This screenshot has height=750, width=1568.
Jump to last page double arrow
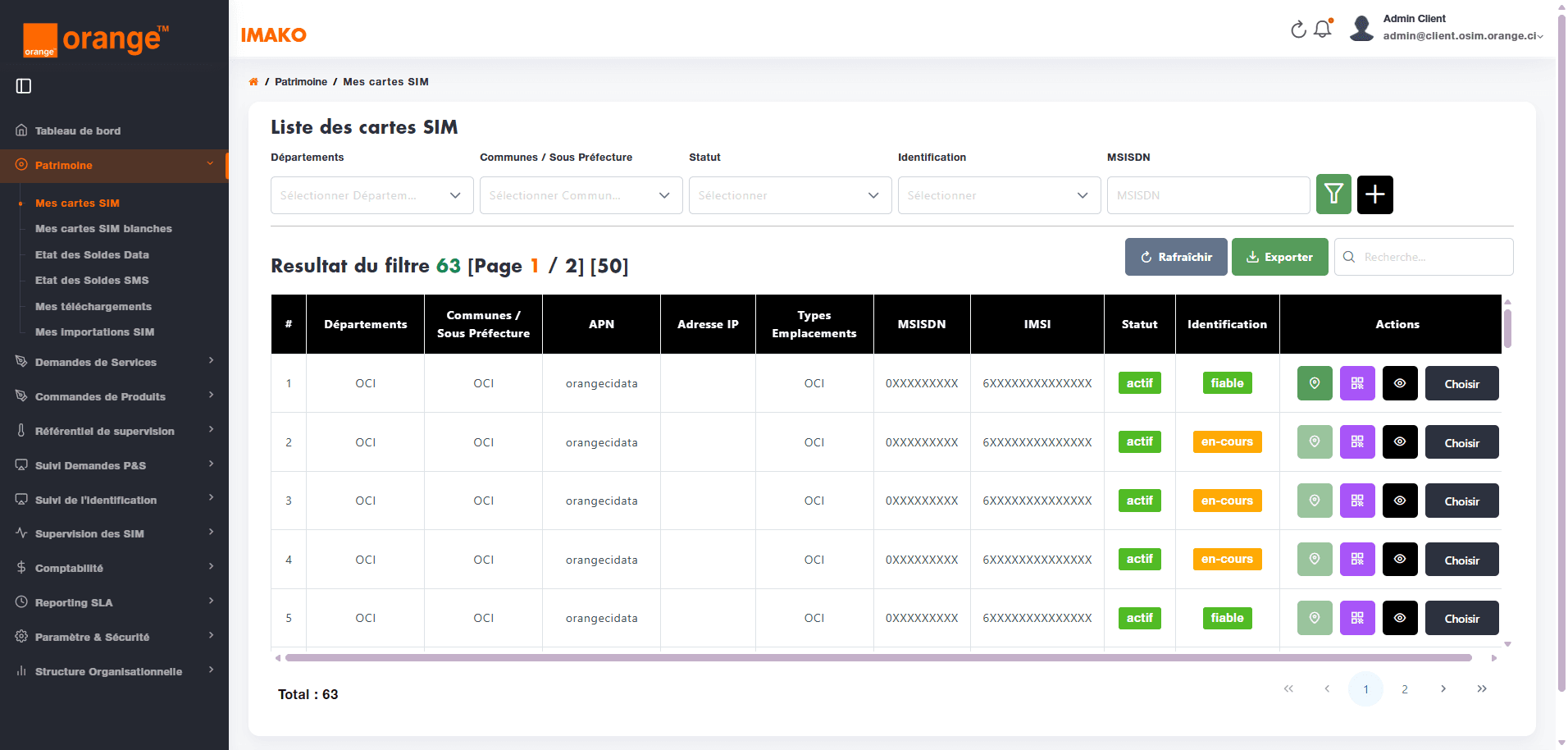tap(1482, 689)
